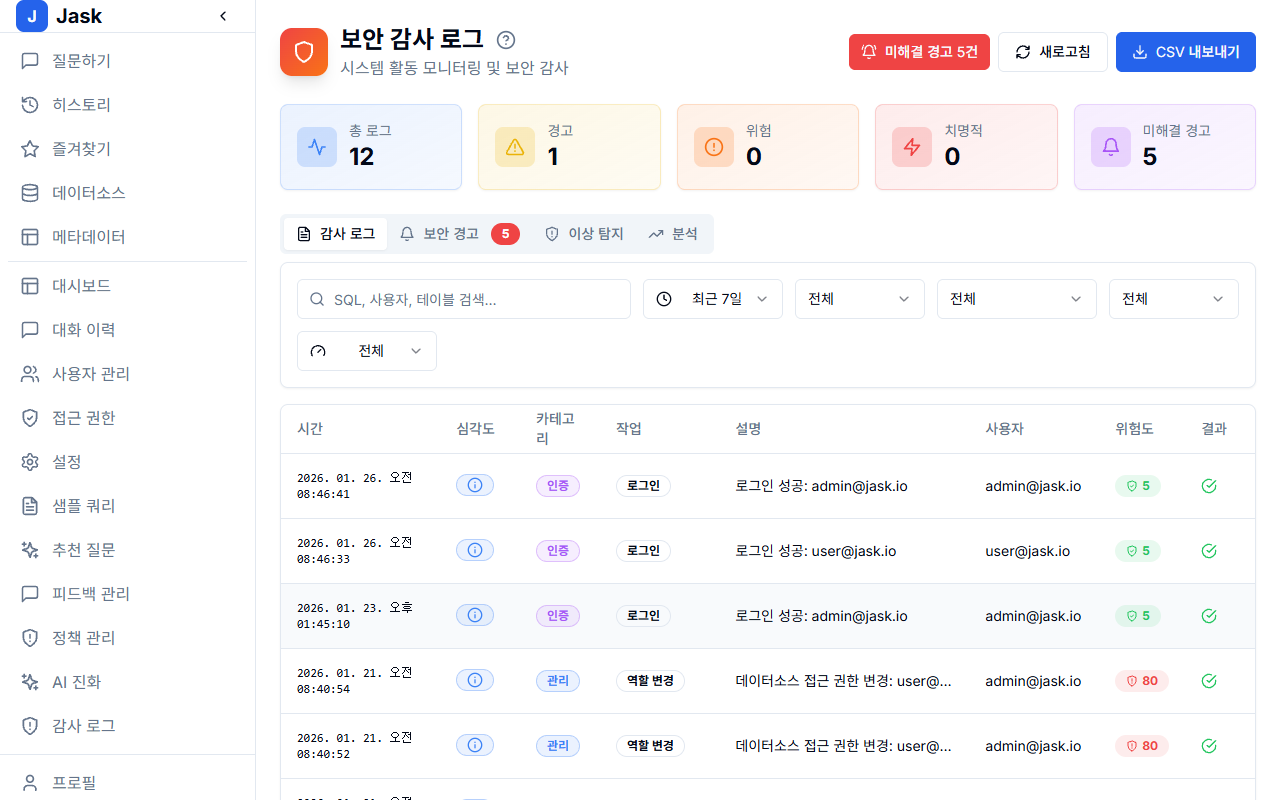Open AI 진화 in the sidebar
This screenshot has width=1280, height=800.
(x=128, y=682)
